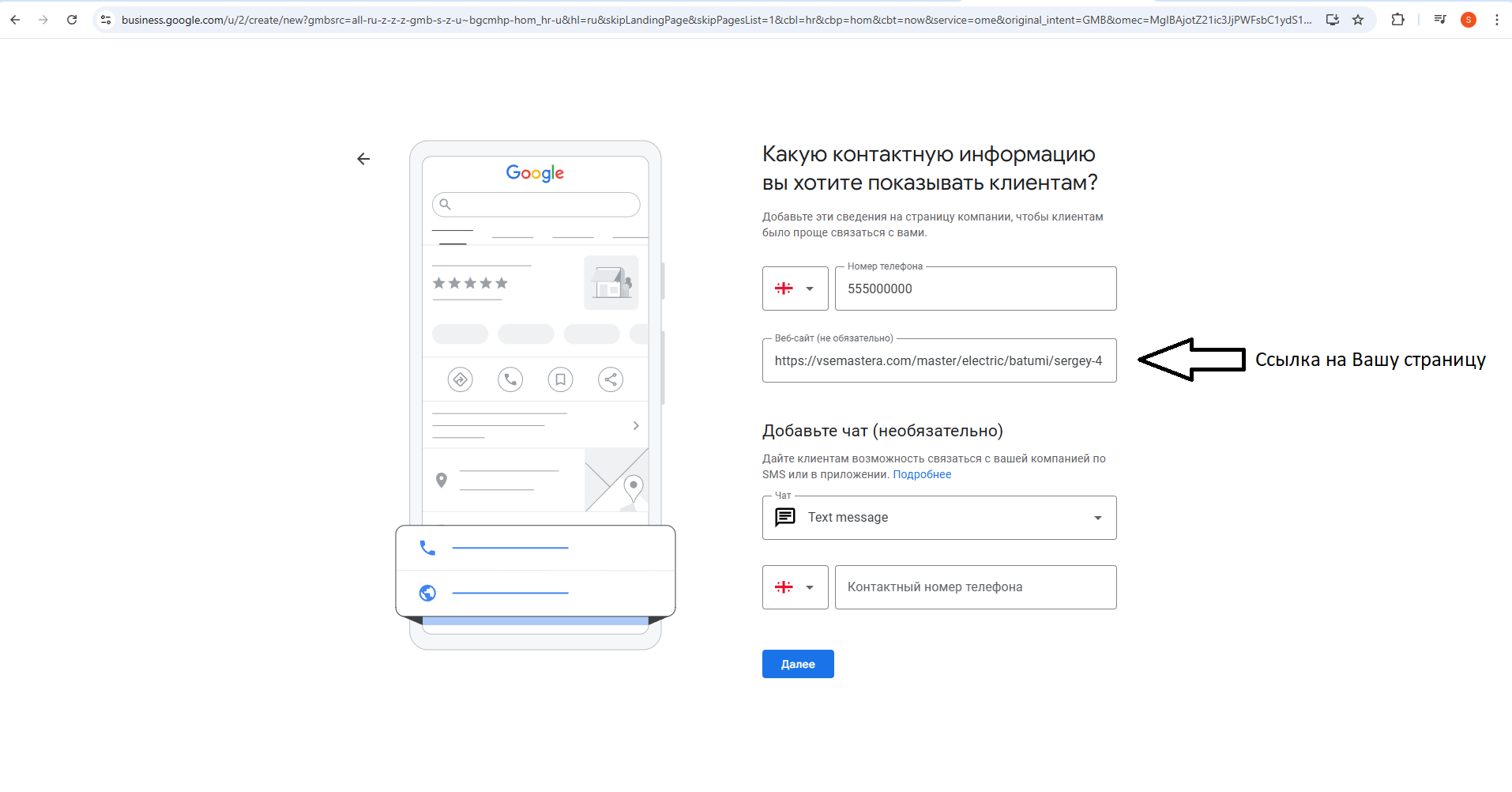
Task: Click the bookmark icon in the phone preview
Action: click(x=561, y=379)
